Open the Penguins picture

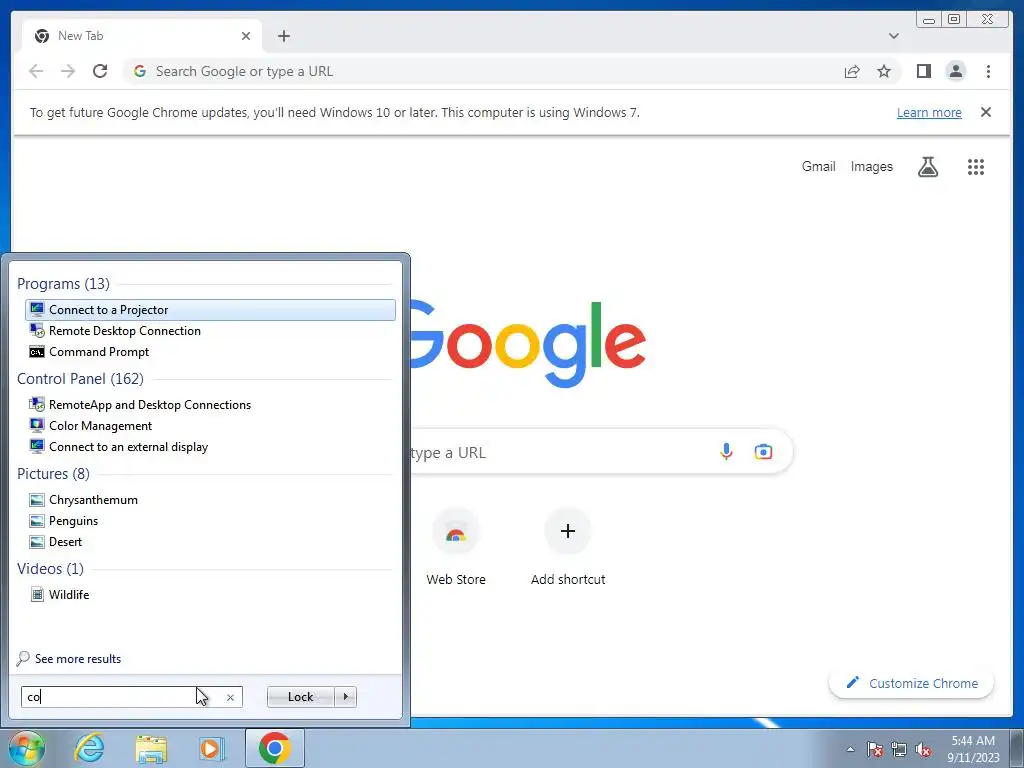click(210, 520)
